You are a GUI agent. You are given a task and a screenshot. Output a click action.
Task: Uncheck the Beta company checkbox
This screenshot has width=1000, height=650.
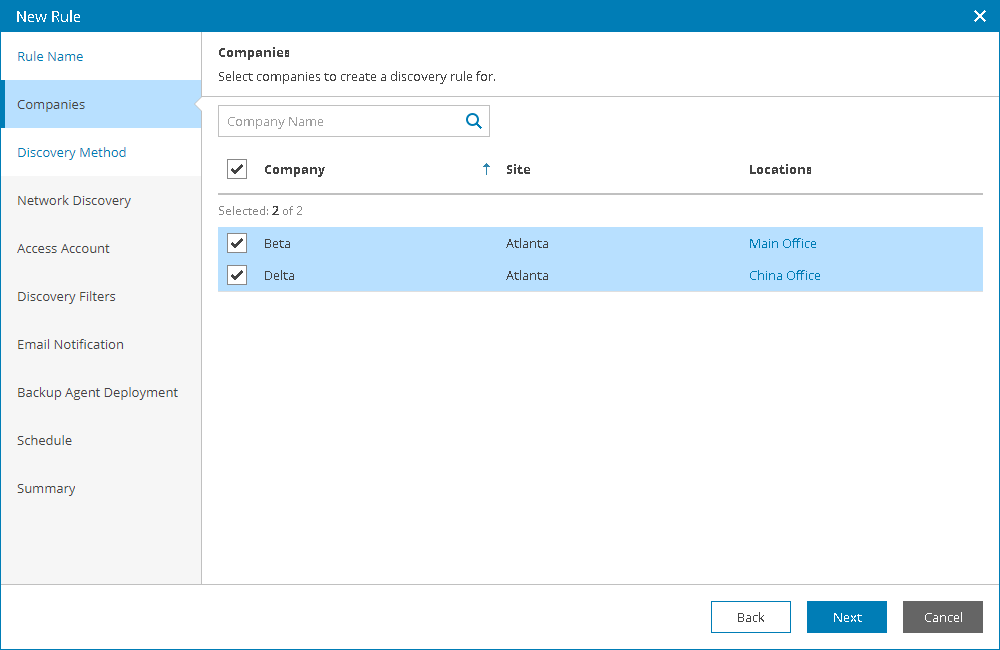coord(237,243)
